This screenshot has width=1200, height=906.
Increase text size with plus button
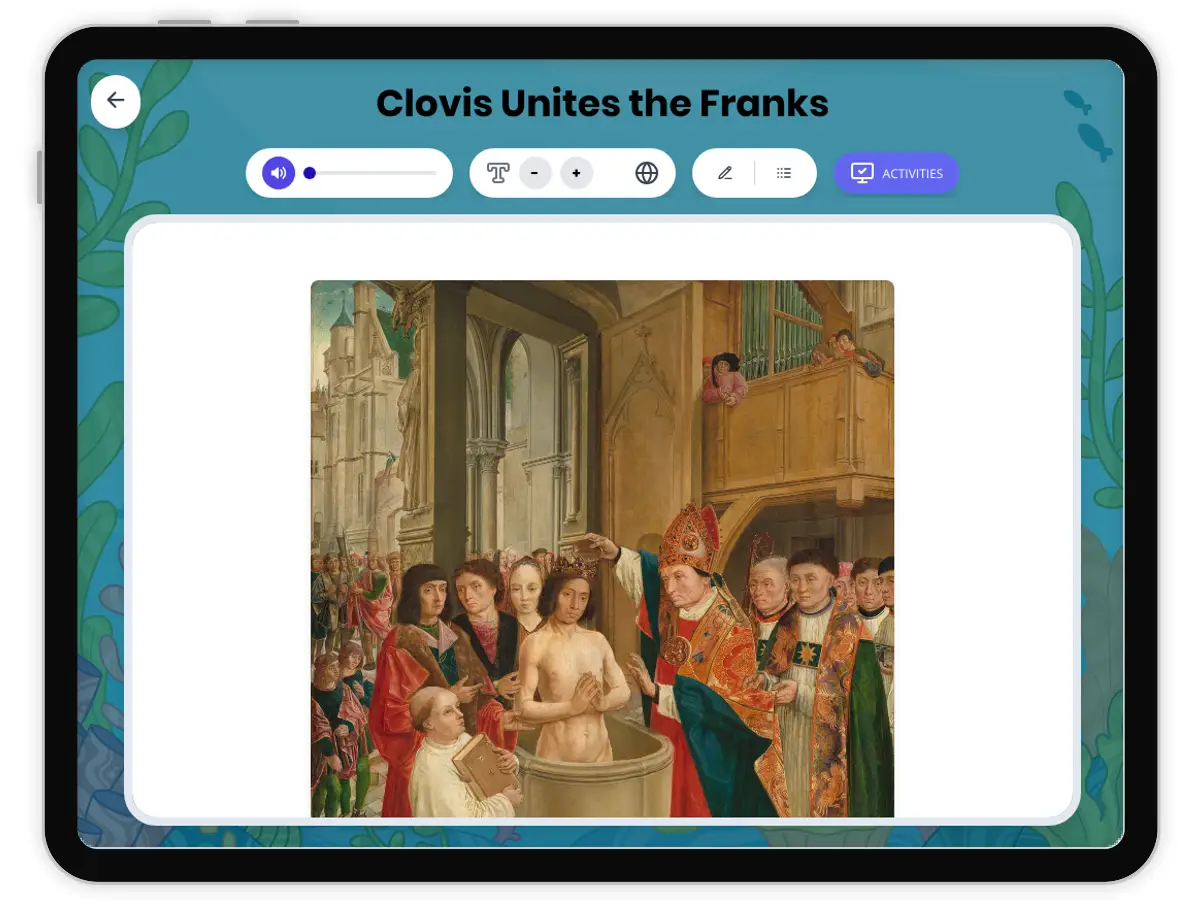pos(576,173)
